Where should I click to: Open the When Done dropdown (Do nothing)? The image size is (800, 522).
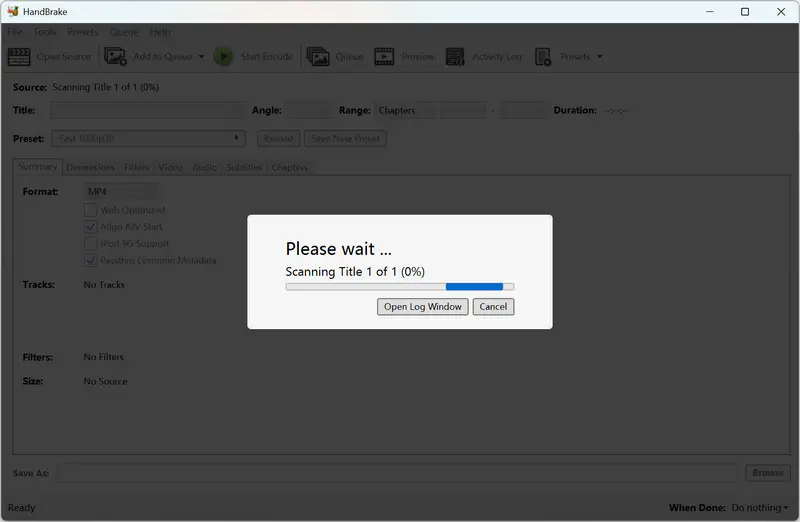tap(760, 508)
